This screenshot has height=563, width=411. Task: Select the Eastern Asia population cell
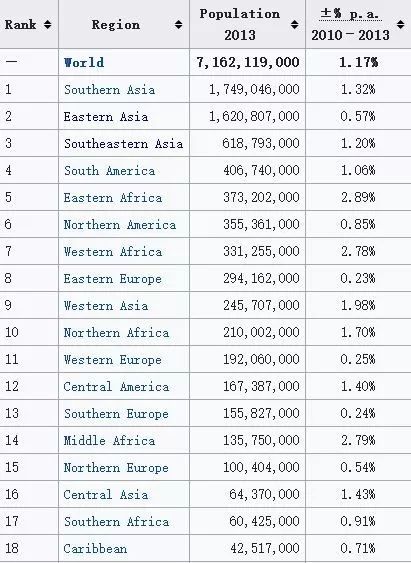248,116
